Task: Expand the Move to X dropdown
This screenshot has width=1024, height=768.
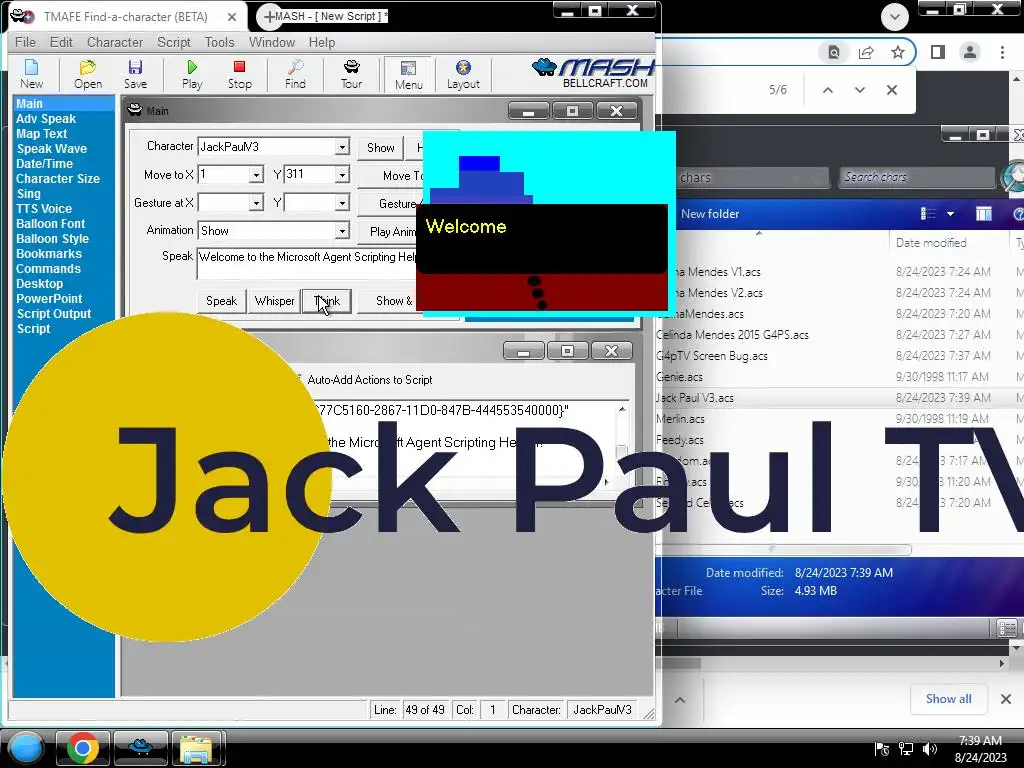Action: pyautogui.click(x=256, y=175)
